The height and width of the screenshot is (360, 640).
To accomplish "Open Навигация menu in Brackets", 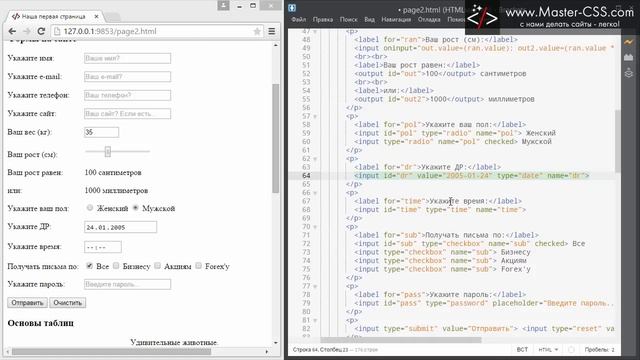I will pos(396,19).
